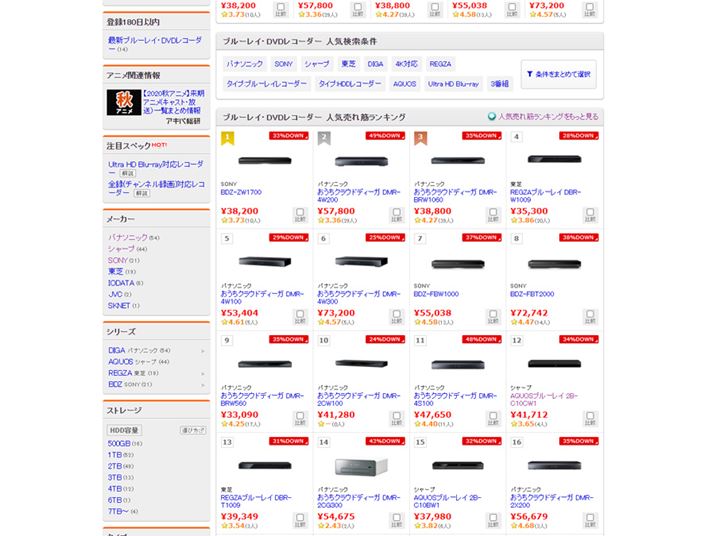Open the HDD capacity selector
Screen dimensions: 715x536
coord(124,430)
